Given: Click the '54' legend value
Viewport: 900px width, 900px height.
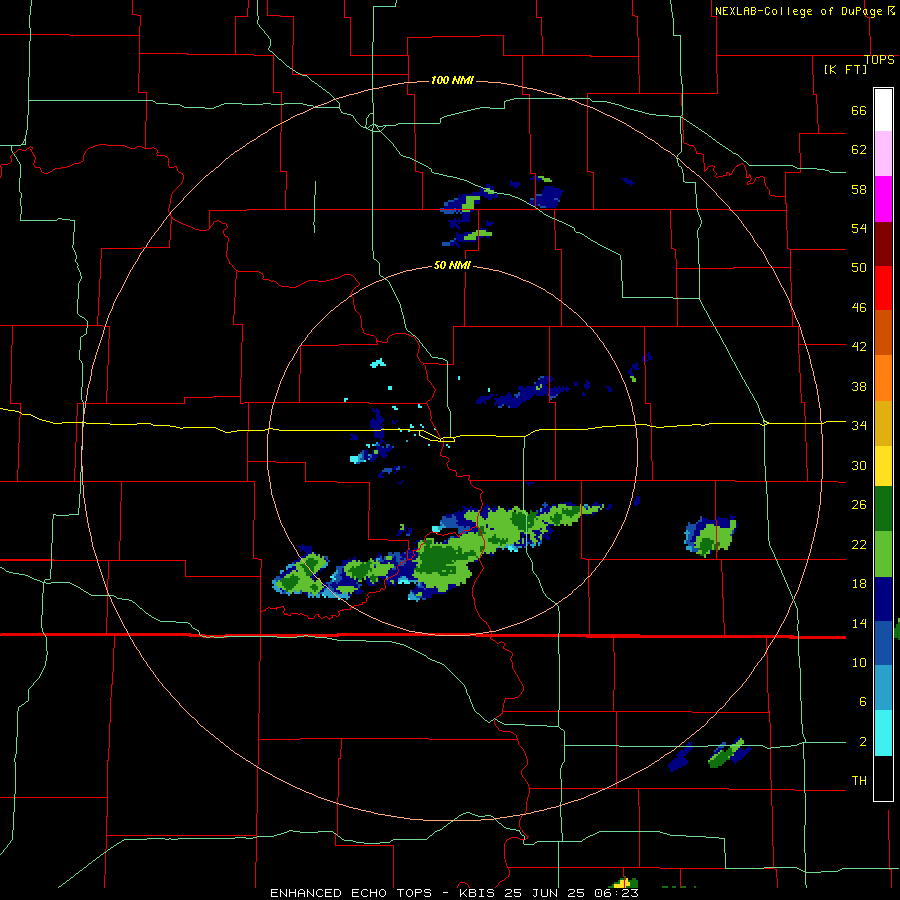Looking at the screenshot, I should pos(859,228).
